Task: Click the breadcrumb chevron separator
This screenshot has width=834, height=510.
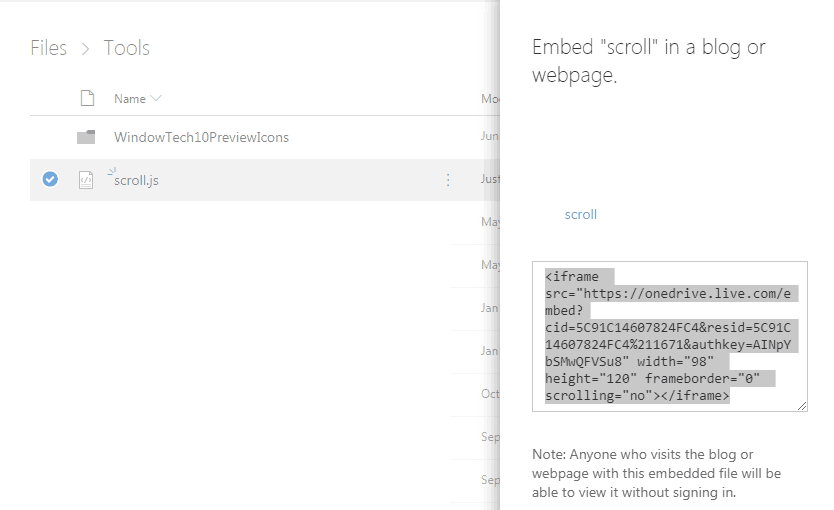Action: click(85, 49)
